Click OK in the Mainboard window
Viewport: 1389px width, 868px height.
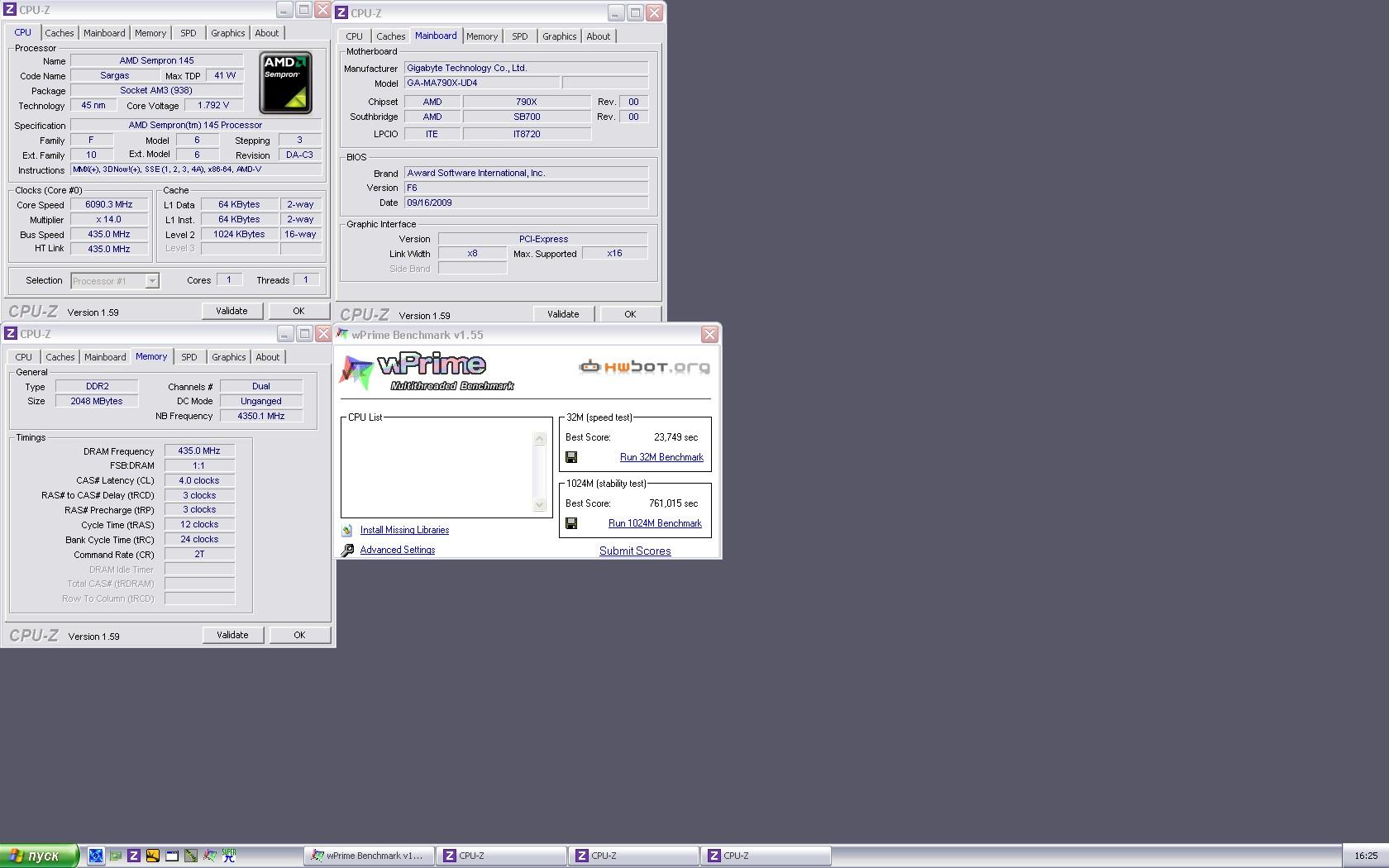coord(630,314)
